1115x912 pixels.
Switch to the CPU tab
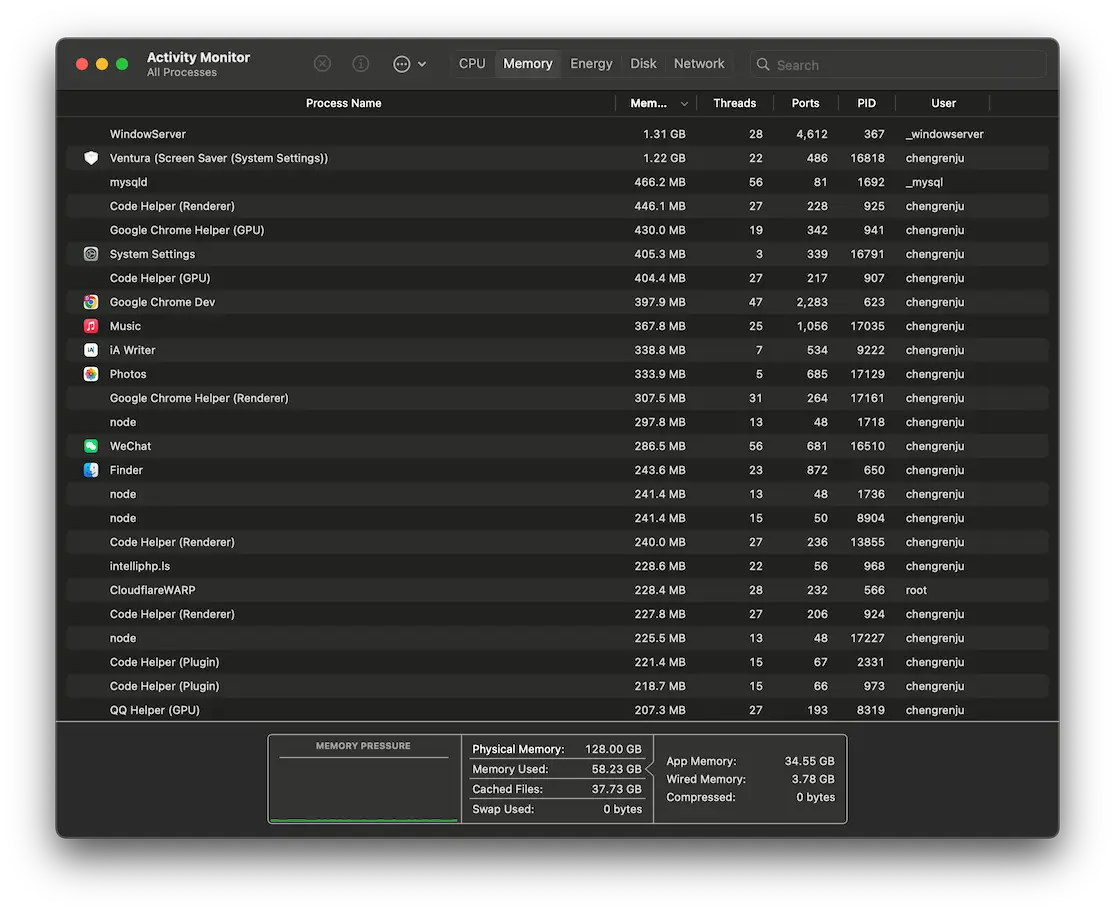[472, 64]
